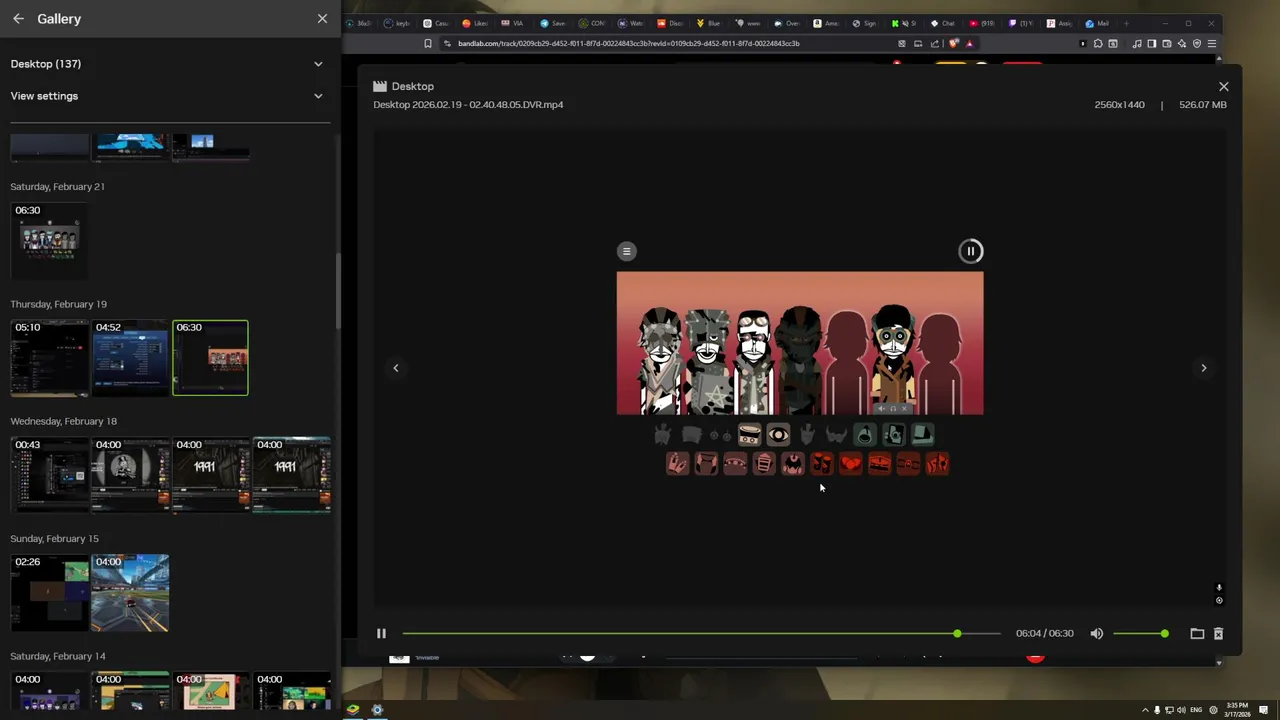Screen dimensions: 1280x720
Task: Click the red heart icon in the video
Action: (x=850, y=464)
